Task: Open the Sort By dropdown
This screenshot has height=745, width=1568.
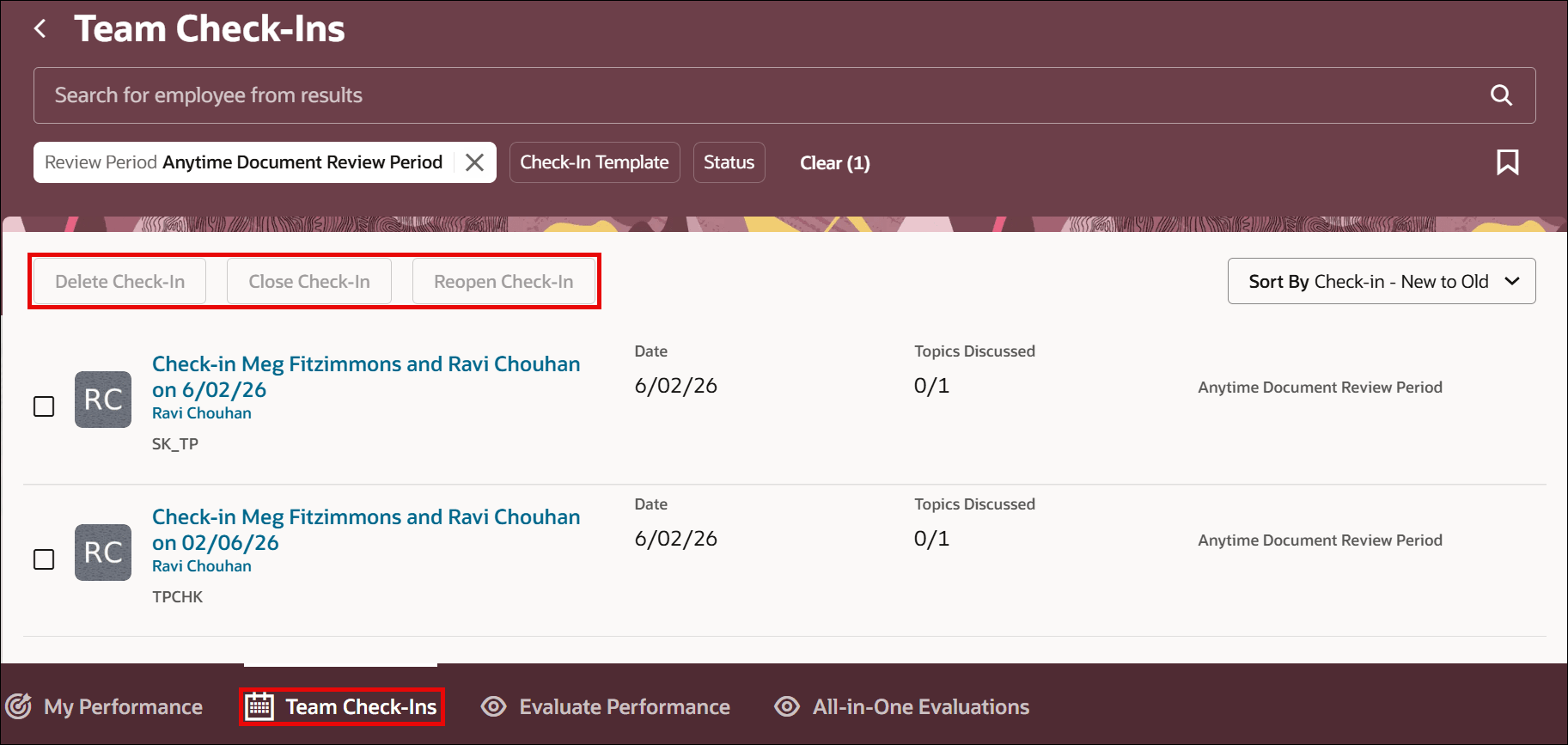Action: click(1382, 281)
